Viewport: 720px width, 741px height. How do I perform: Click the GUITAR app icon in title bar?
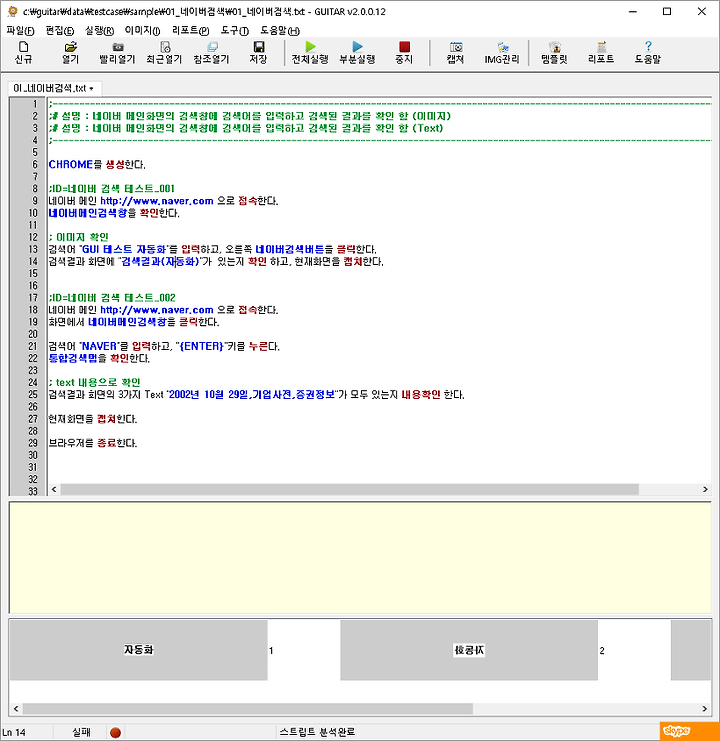coord(13,11)
